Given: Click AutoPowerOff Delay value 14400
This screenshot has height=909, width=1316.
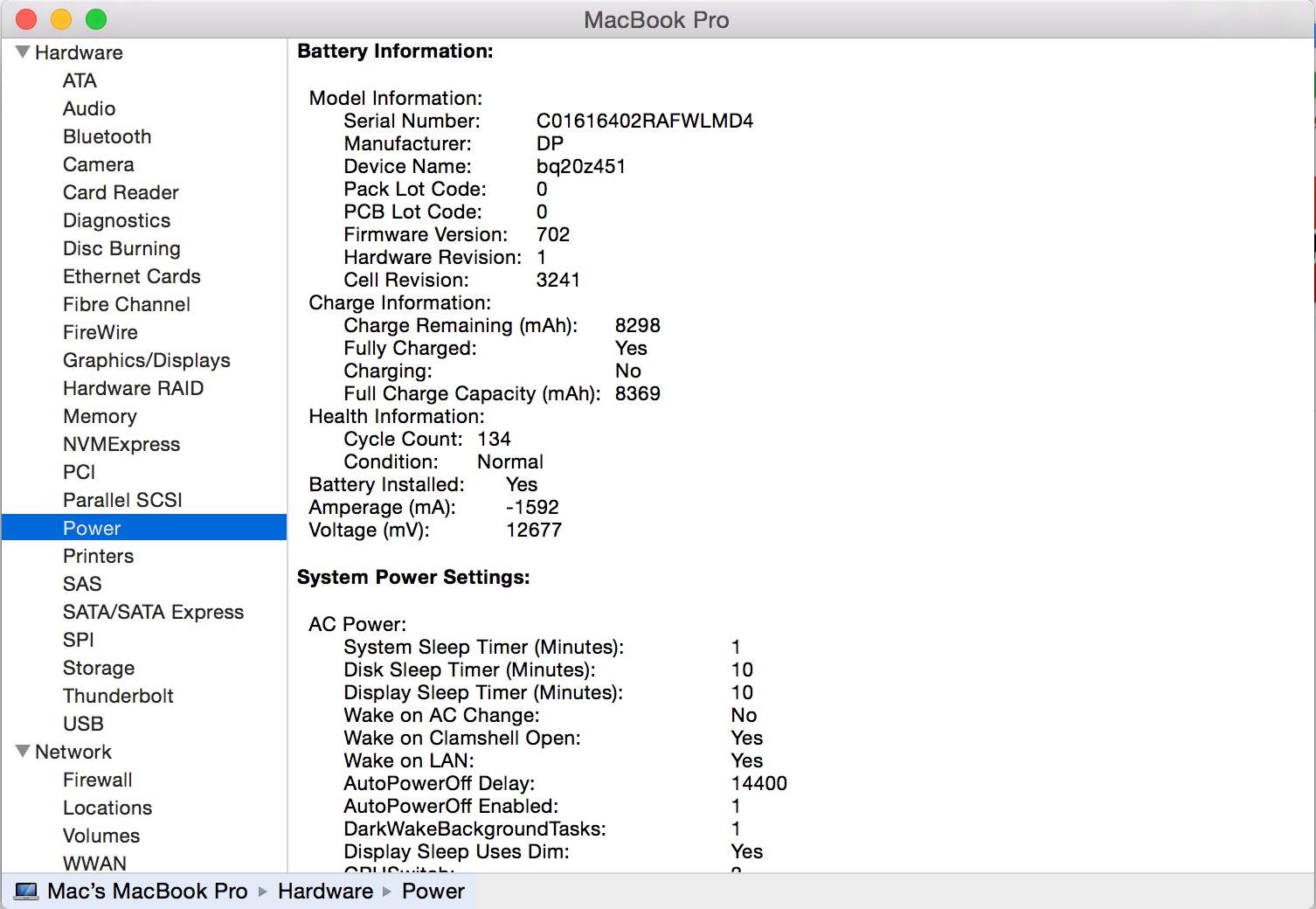Looking at the screenshot, I should point(759,783).
